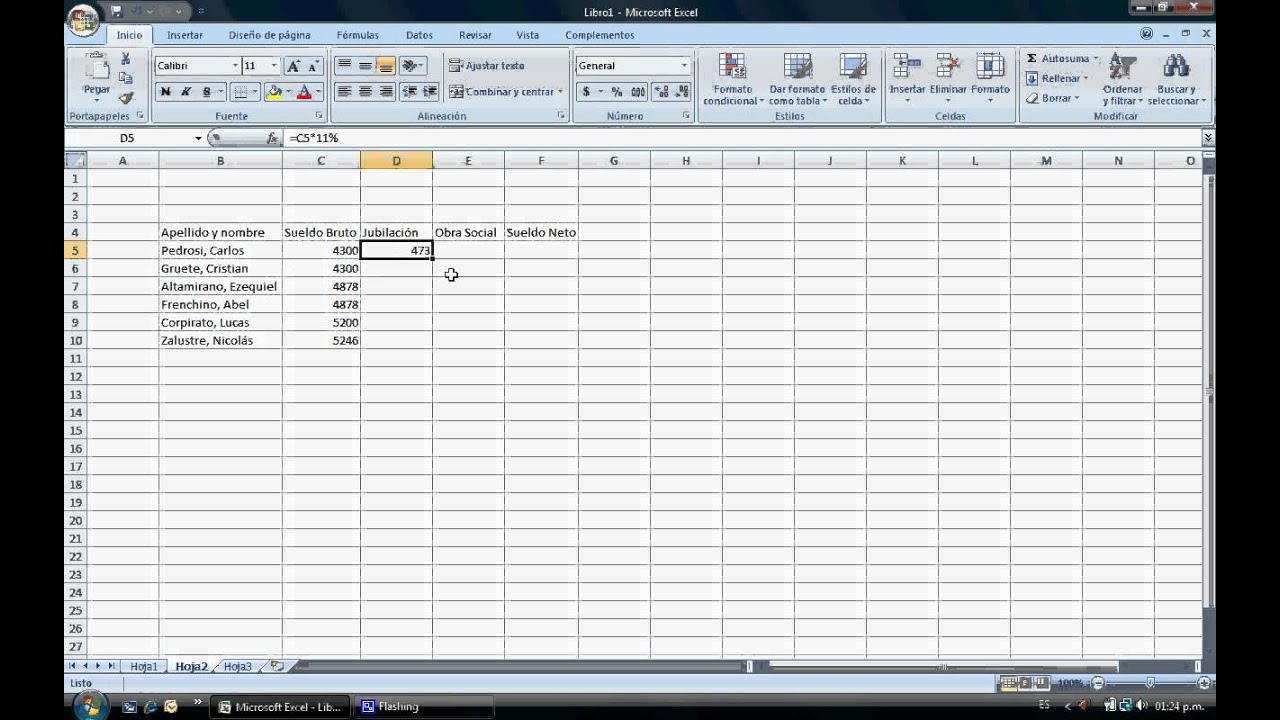Viewport: 1280px width, 720px height.
Task: Open the Insertar ribbon tab
Action: pyautogui.click(x=185, y=35)
